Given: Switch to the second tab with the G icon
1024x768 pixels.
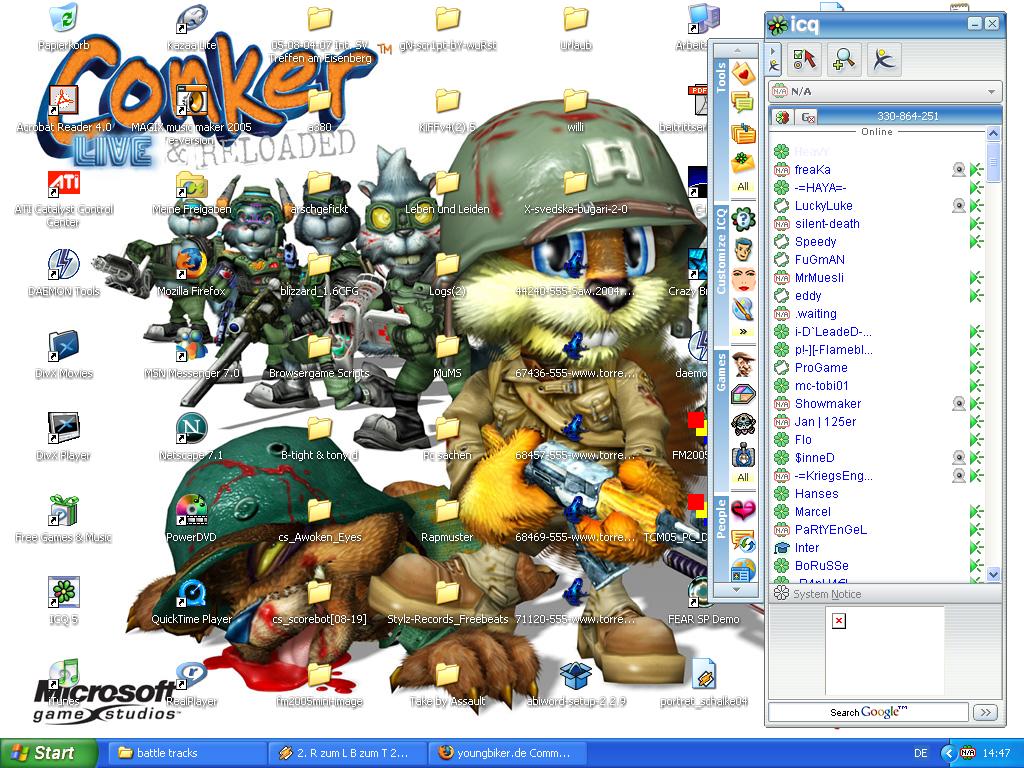Looking at the screenshot, I should (808, 118).
